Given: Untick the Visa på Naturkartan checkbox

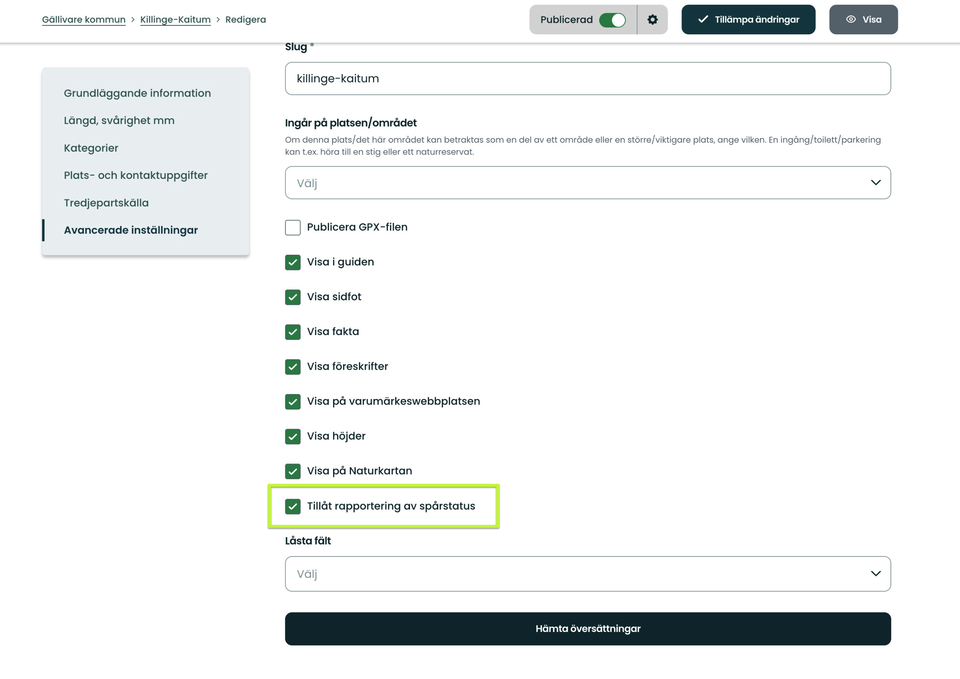Looking at the screenshot, I should point(293,471).
